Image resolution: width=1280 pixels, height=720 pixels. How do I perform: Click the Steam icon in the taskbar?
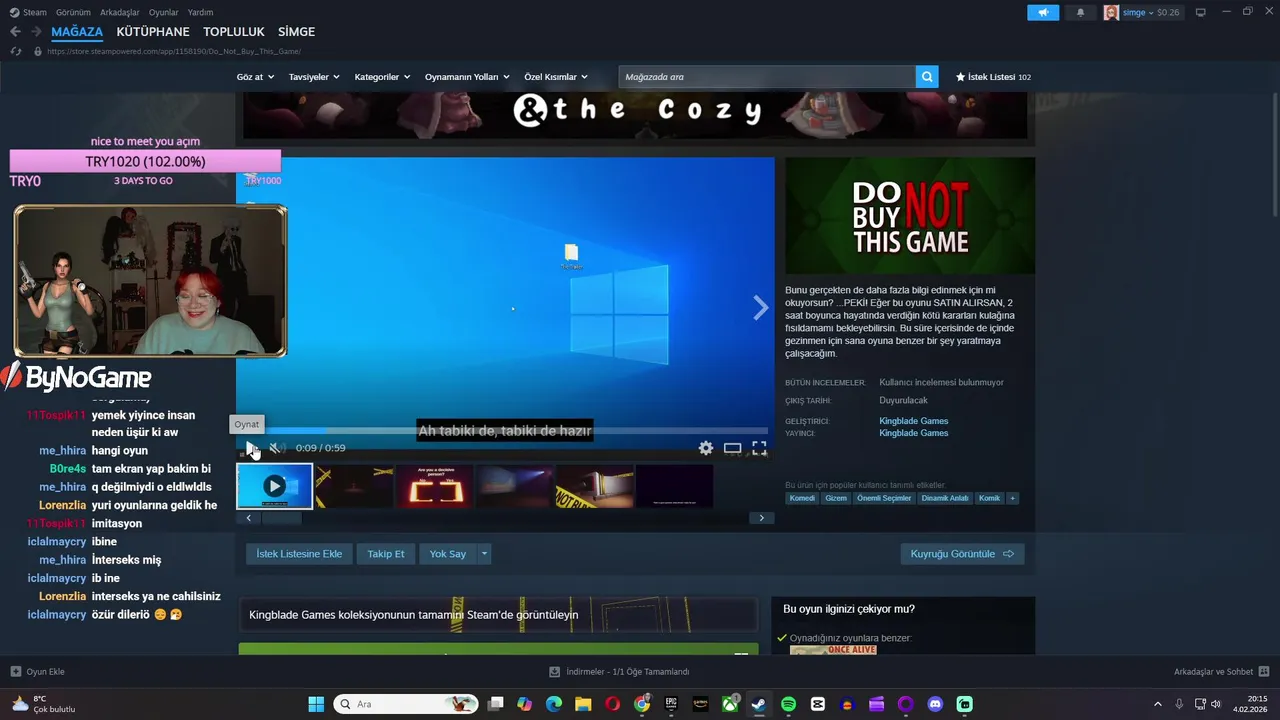pyautogui.click(x=759, y=704)
